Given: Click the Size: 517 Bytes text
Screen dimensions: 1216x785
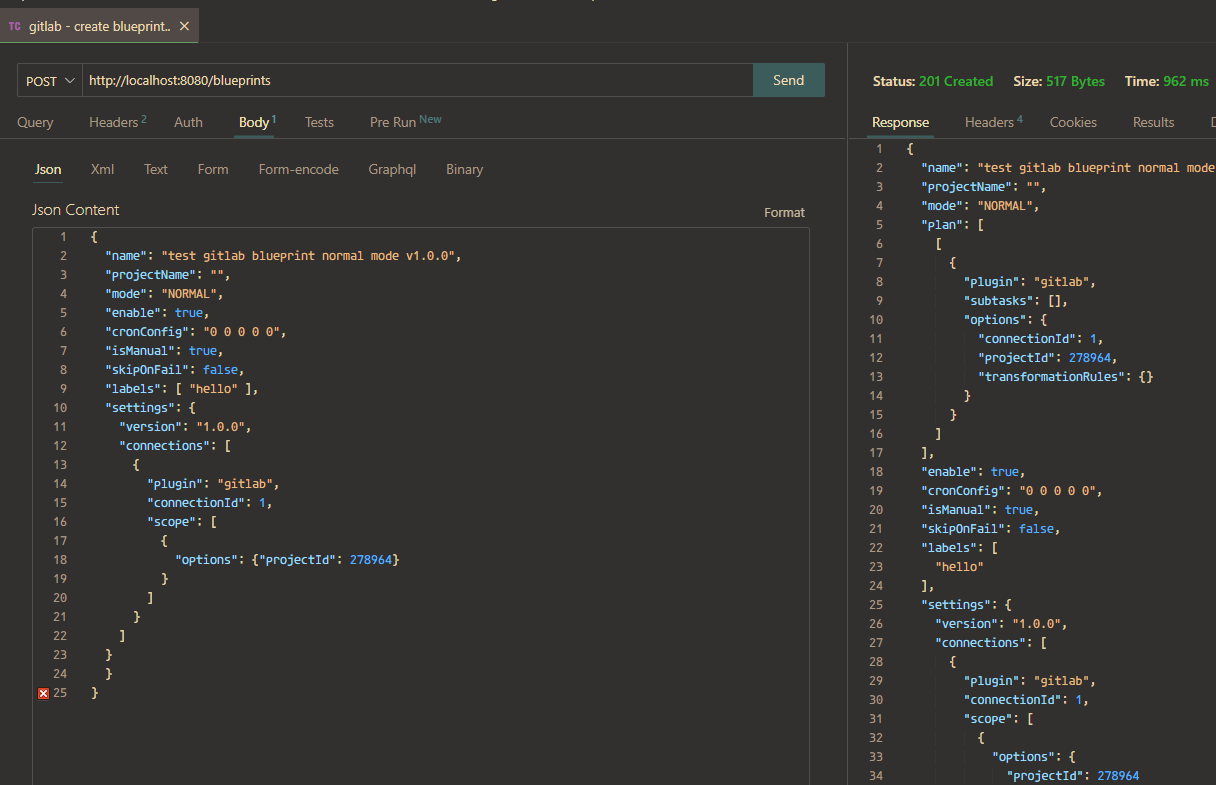Looking at the screenshot, I should point(1059,81).
